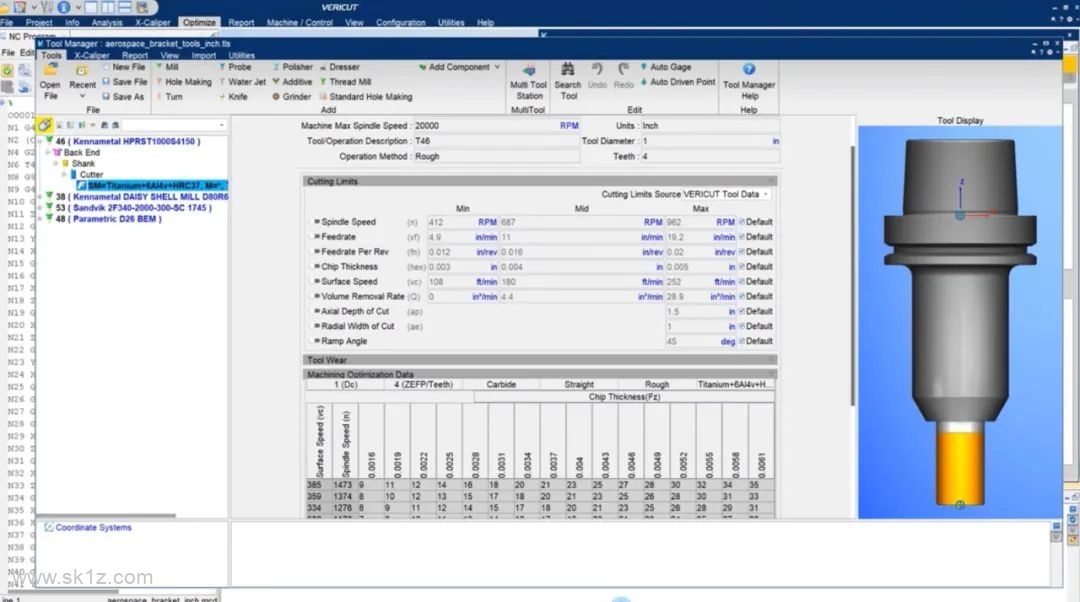Set Auto Driven Point

point(678,82)
